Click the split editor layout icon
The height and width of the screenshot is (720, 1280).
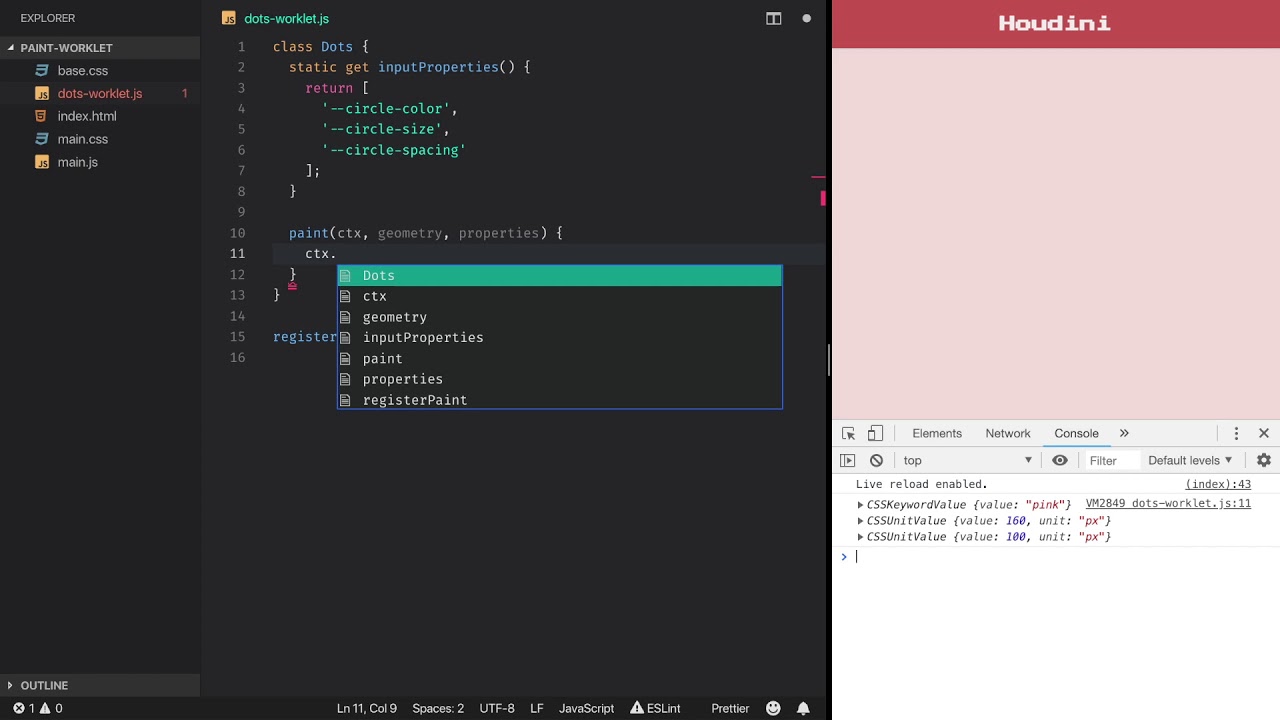pyautogui.click(x=773, y=18)
